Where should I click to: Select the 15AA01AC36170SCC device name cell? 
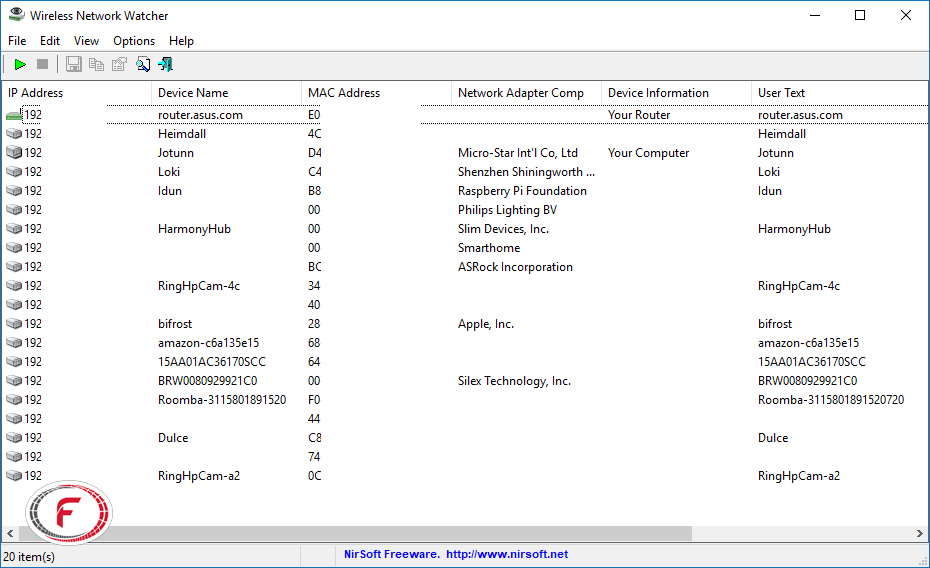(x=212, y=362)
